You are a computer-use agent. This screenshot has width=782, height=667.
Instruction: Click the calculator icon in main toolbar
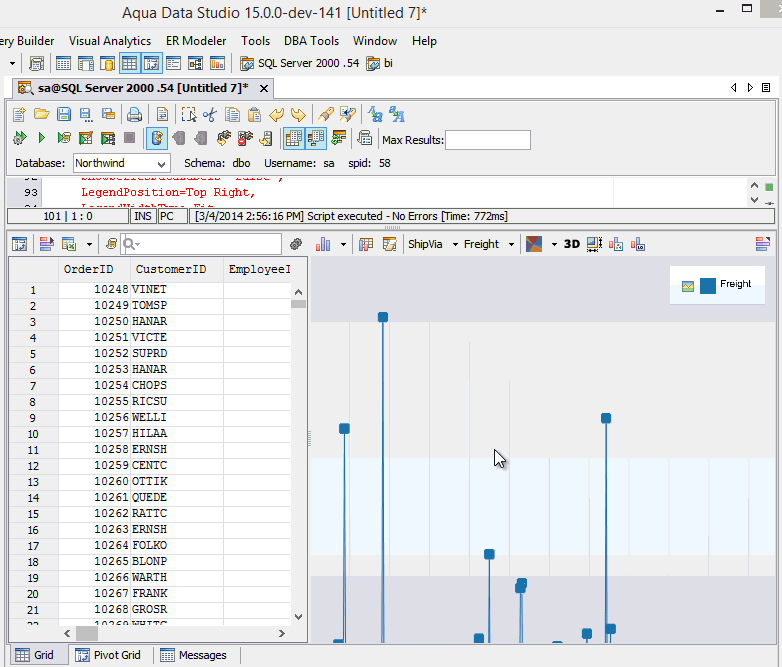pos(36,63)
